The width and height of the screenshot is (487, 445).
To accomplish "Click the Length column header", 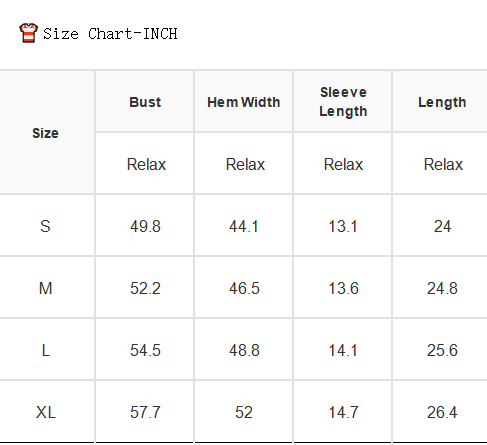I will 442,102.
